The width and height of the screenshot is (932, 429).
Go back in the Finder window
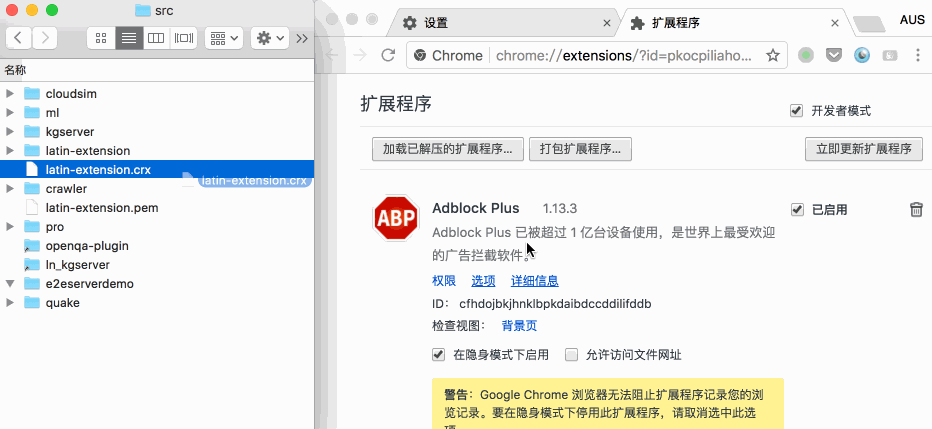(18, 38)
